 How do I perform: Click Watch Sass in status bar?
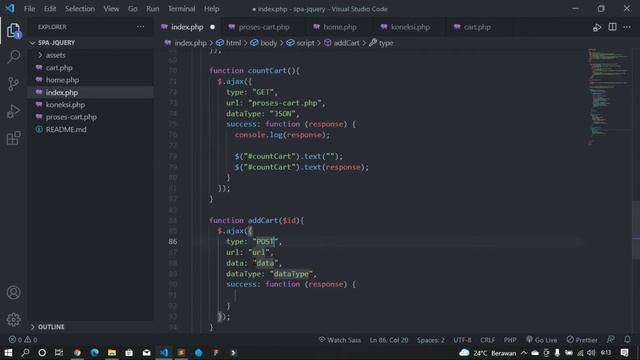pyautogui.click(x=340, y=340)
